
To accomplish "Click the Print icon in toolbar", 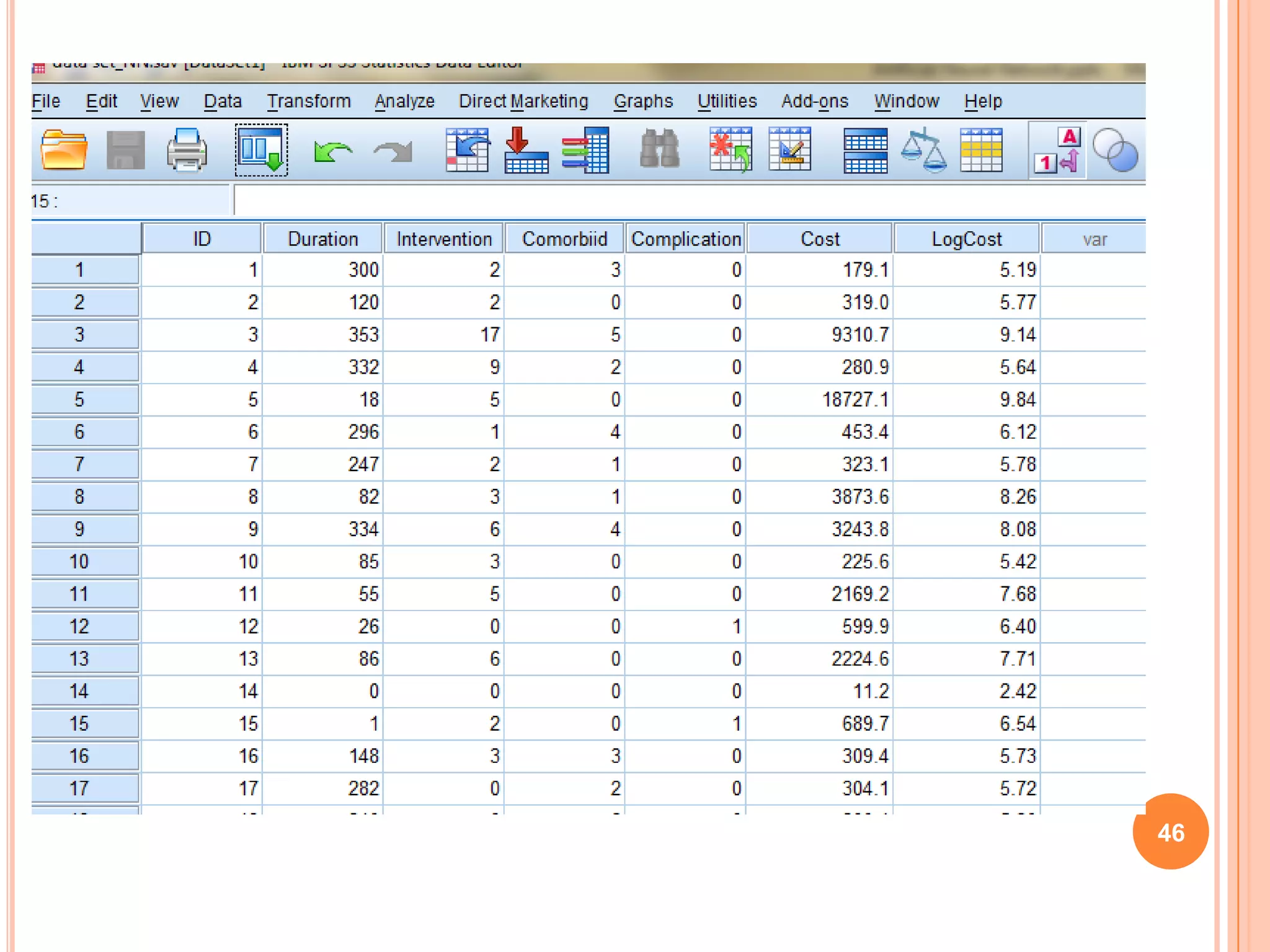I will [187, 150].
